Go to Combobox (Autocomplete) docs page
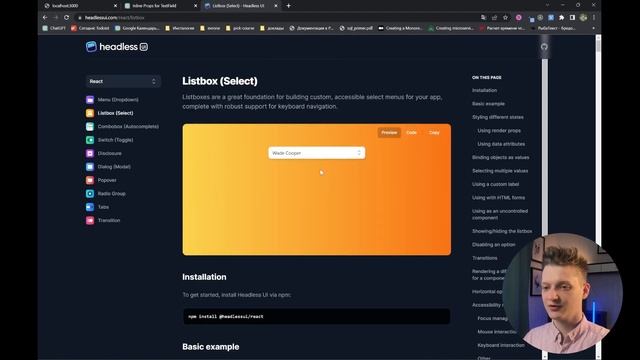640x360 pixels. [x=128, y=127]
